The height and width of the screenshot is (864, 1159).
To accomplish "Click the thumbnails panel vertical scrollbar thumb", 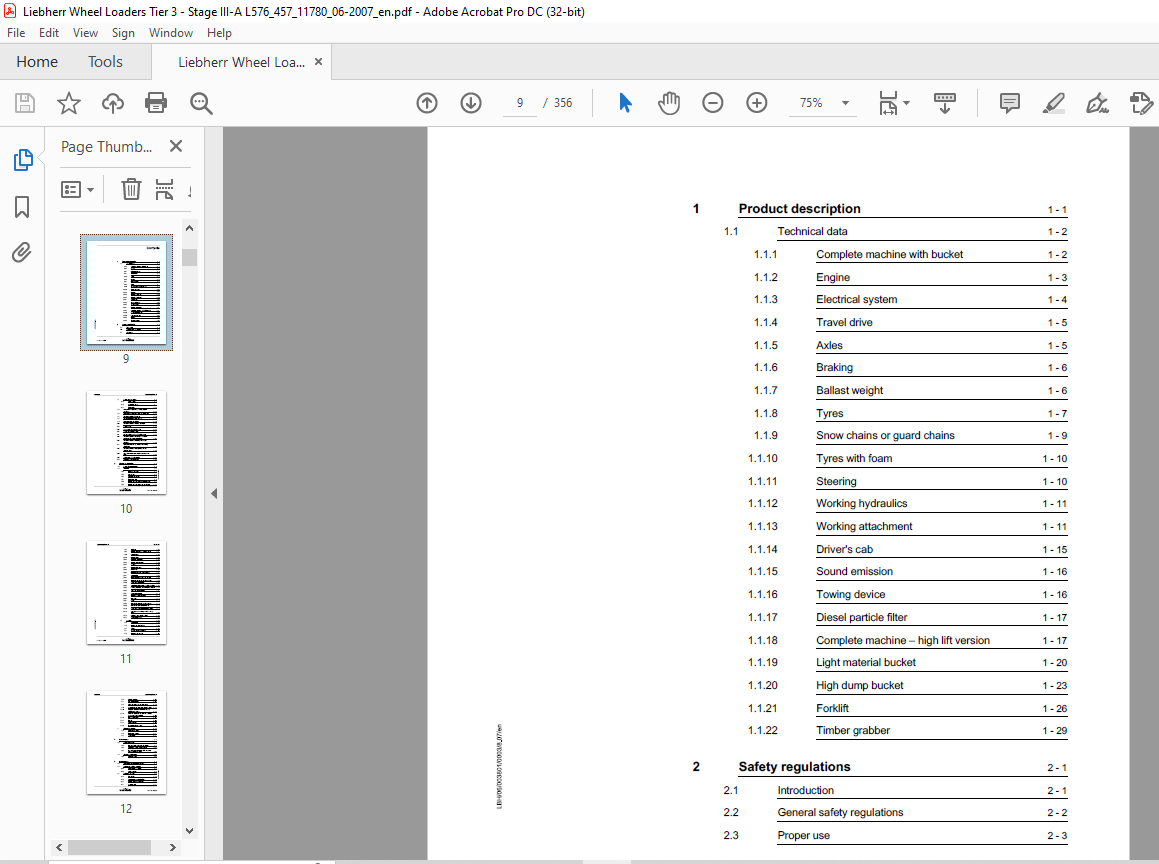I will 189,257.
